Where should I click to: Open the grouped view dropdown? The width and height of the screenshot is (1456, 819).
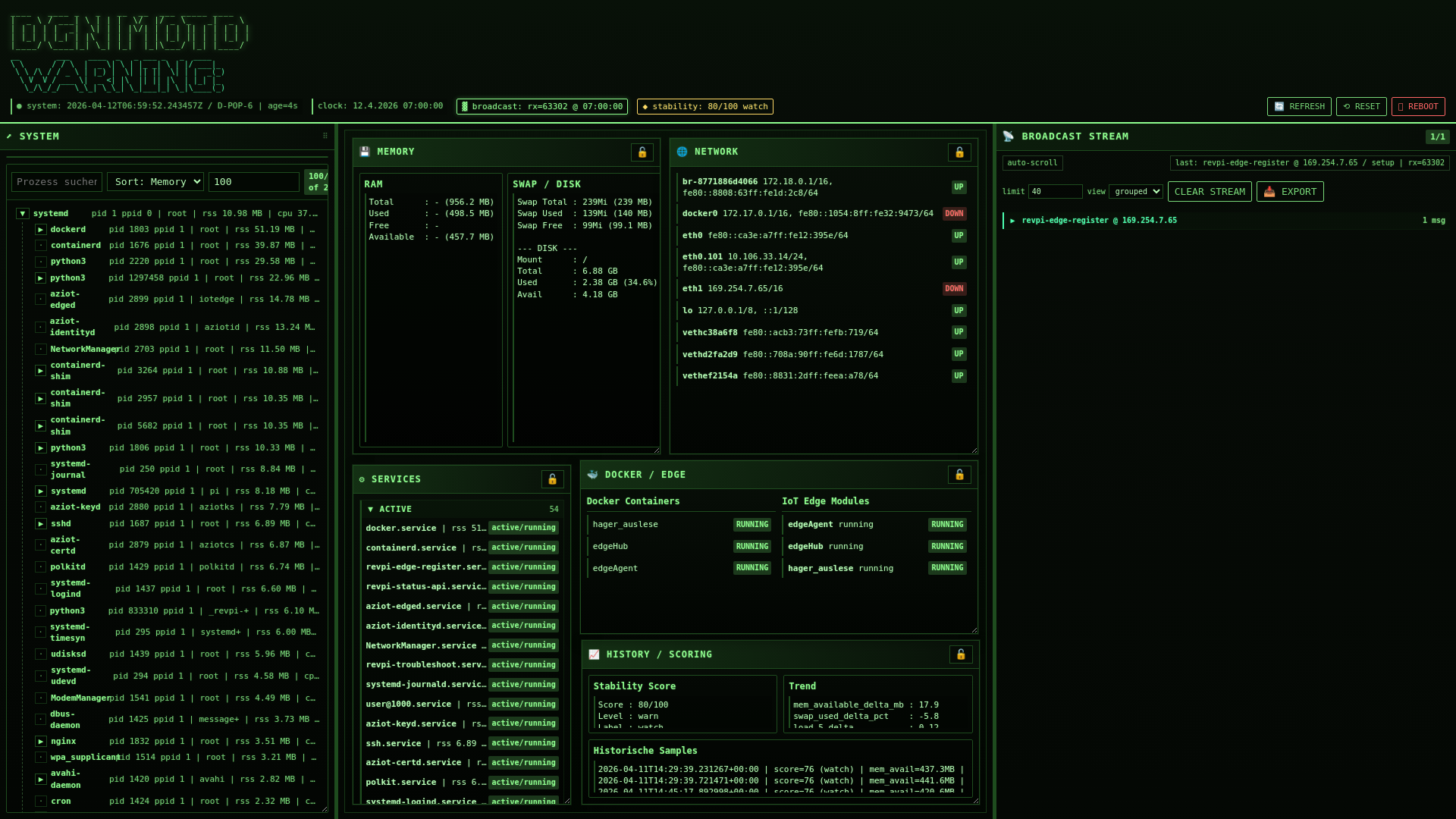click(x=1135, y=192)
